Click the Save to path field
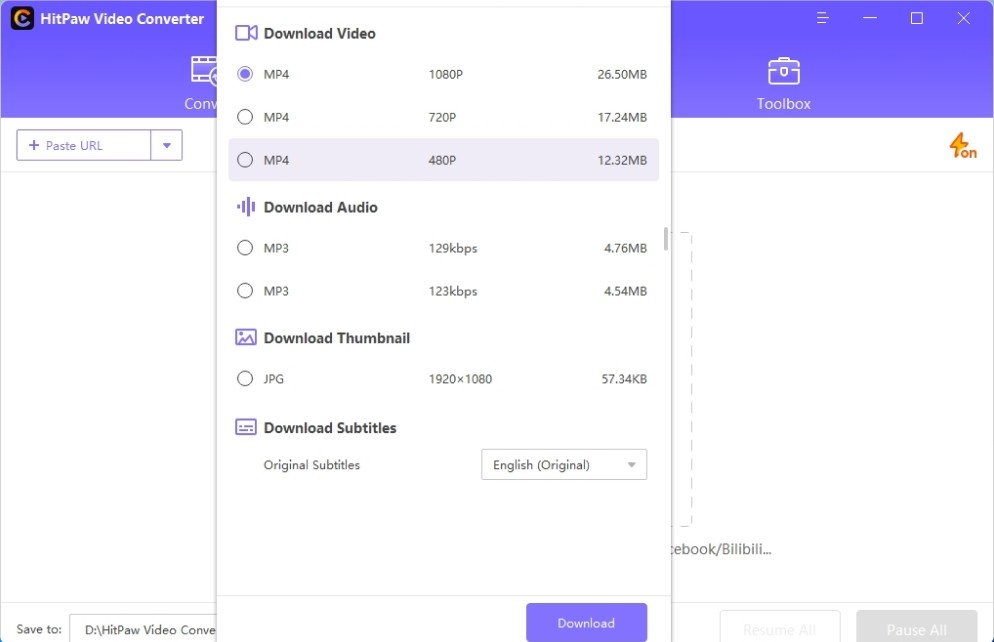The width and height of the screenshot is (994, 642). (143, 628)
